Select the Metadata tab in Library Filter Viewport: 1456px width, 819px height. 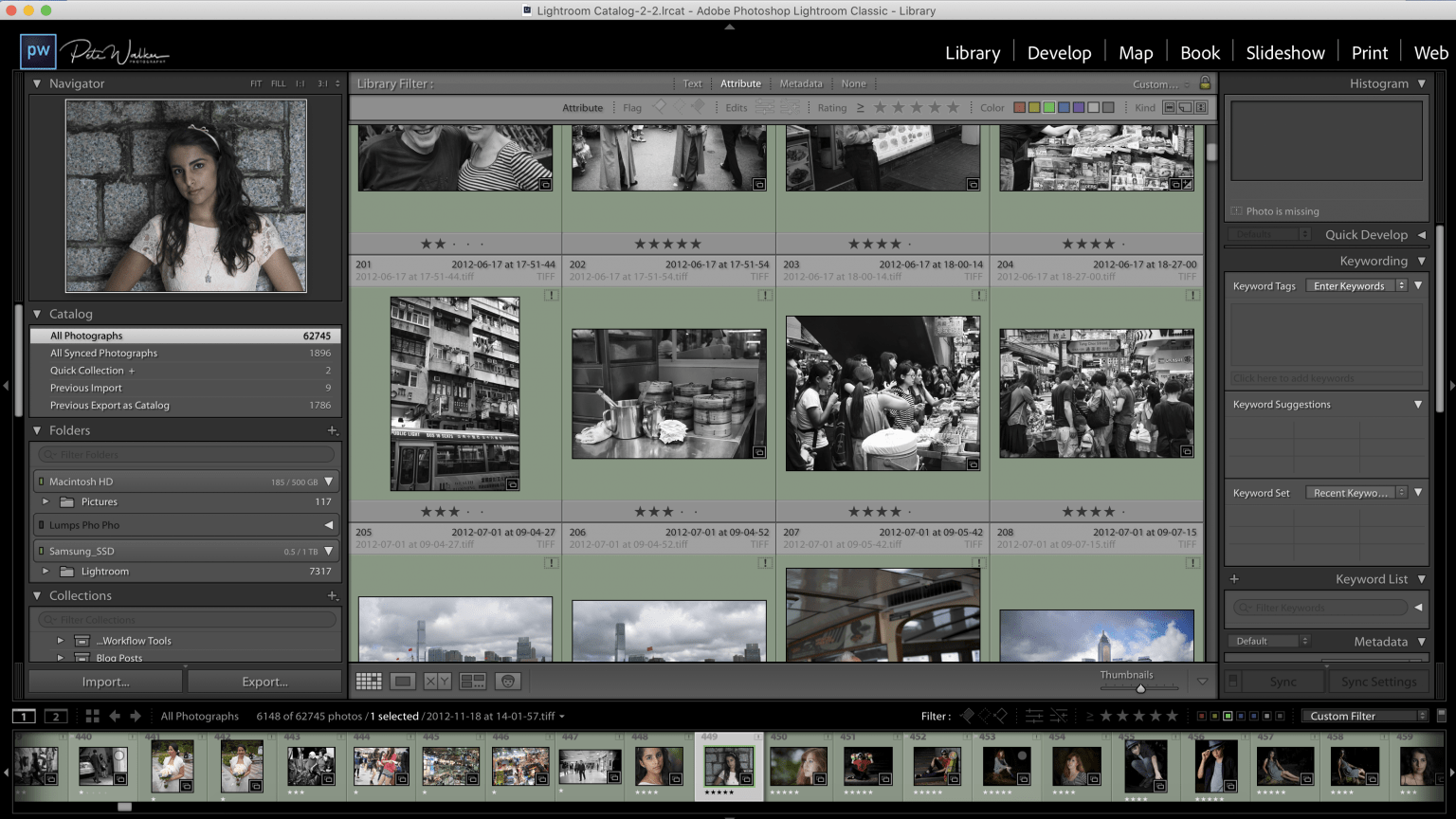pyautogui.click(x=801, y=83)
